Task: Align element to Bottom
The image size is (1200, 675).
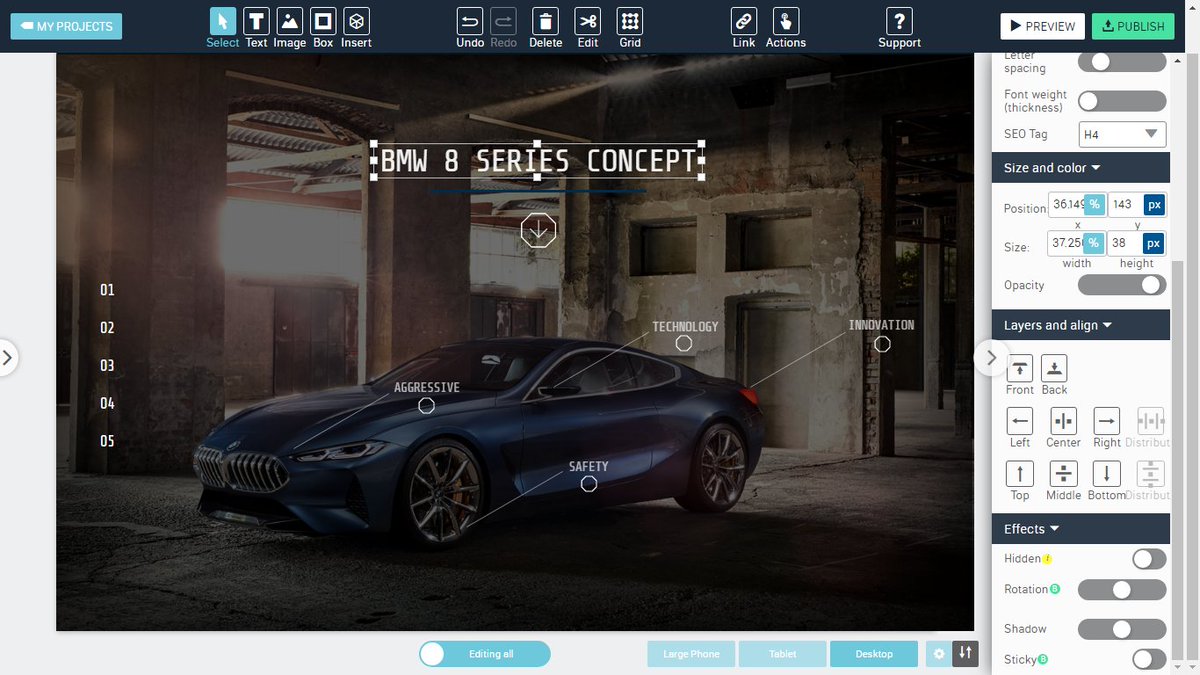Action: click(1107, 474)
